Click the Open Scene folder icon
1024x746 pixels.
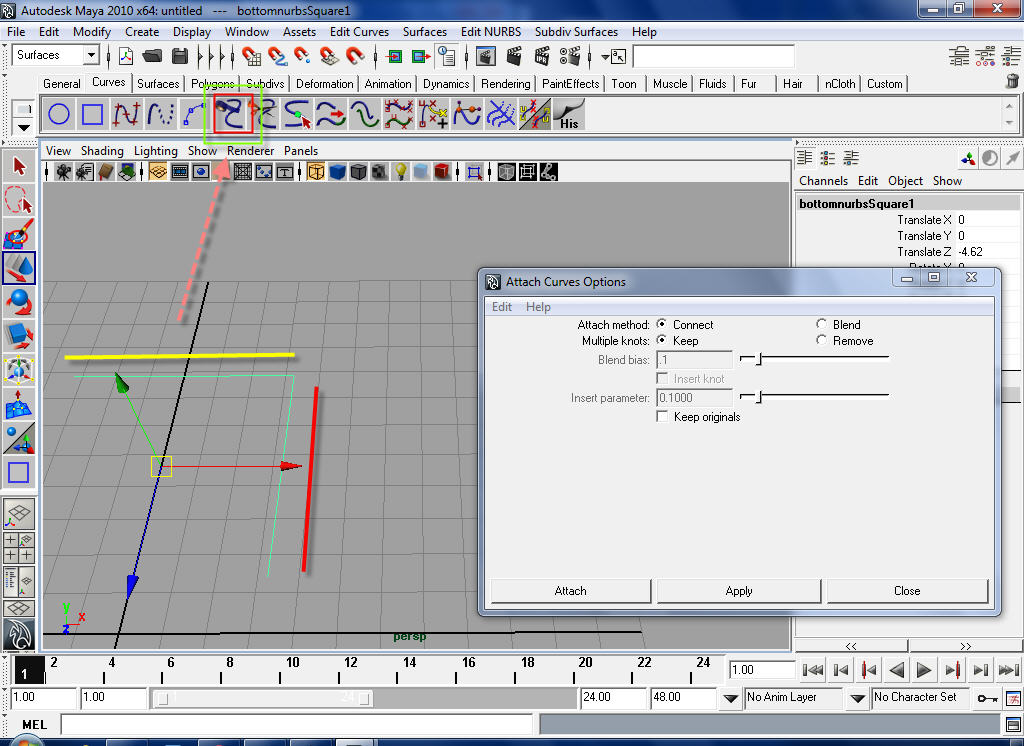[152, 56]
